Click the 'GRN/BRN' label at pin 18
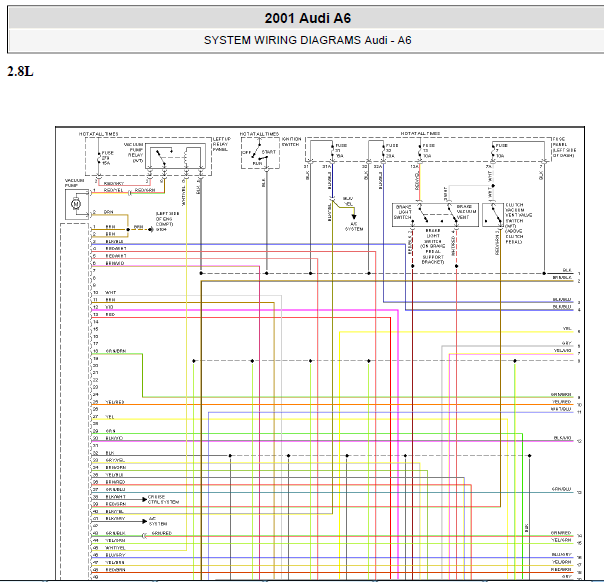 [x=116, y=351]
